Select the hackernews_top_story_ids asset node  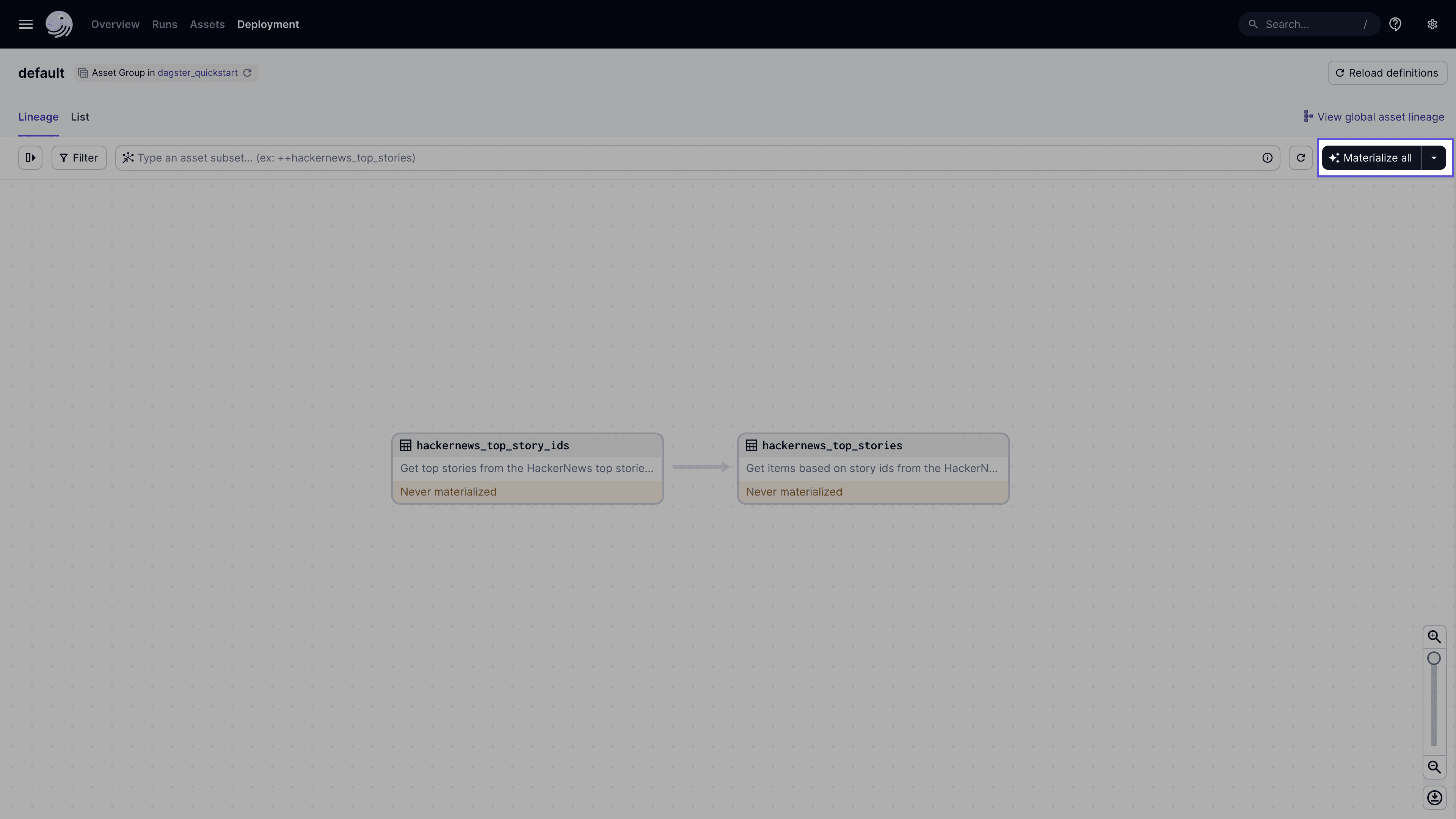[x=527, y=468]
